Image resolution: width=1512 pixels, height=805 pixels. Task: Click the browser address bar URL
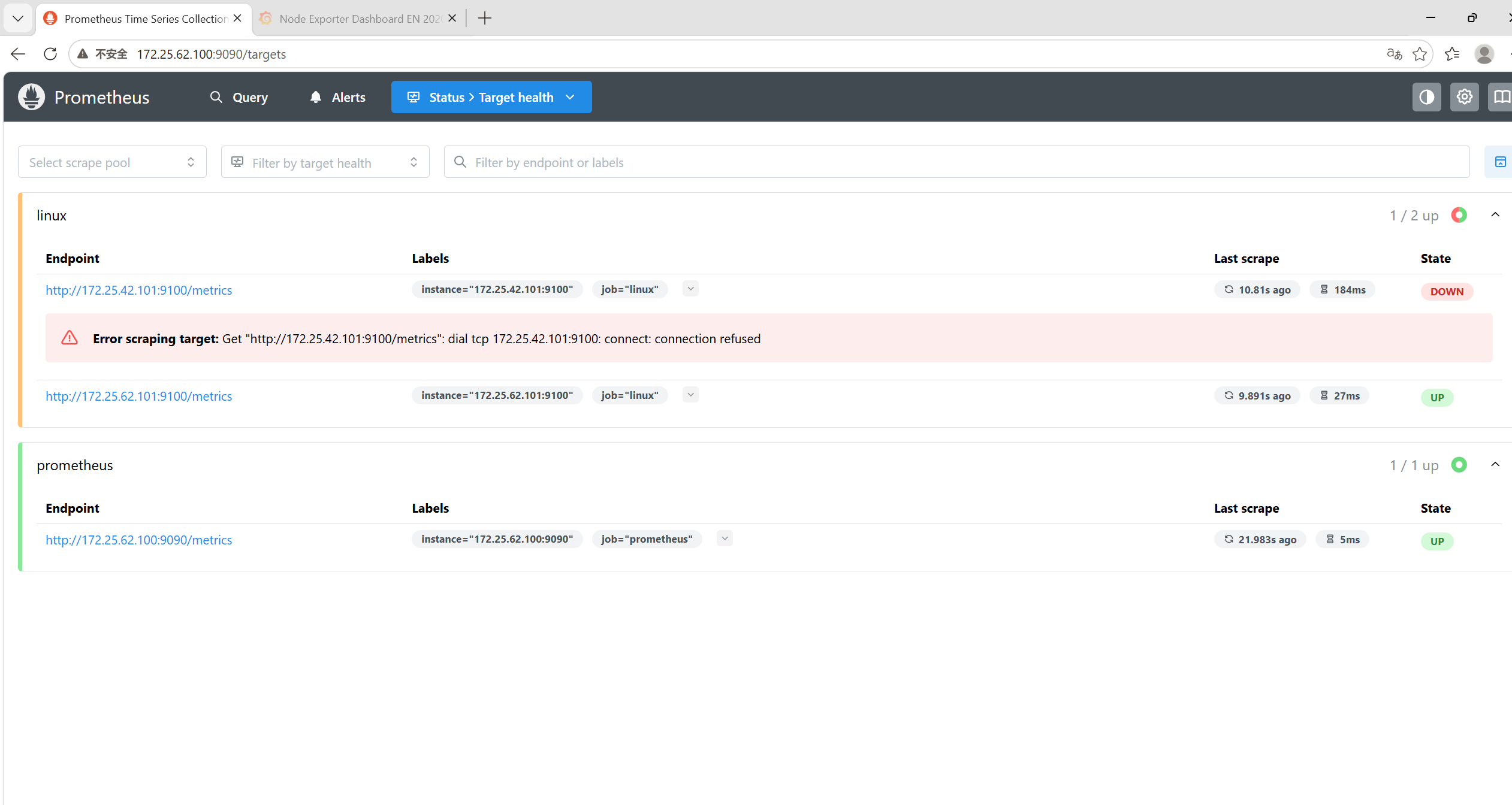coord(212,55)
